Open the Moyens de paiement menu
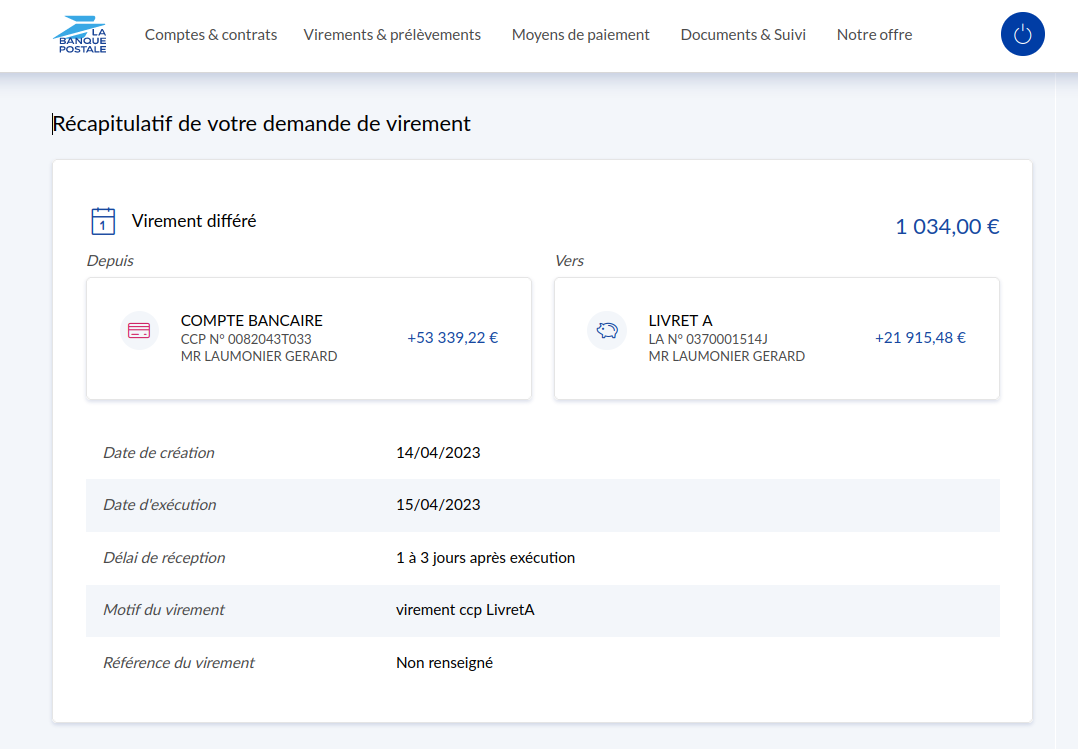The image size is (1078, 749). point(580,35)
